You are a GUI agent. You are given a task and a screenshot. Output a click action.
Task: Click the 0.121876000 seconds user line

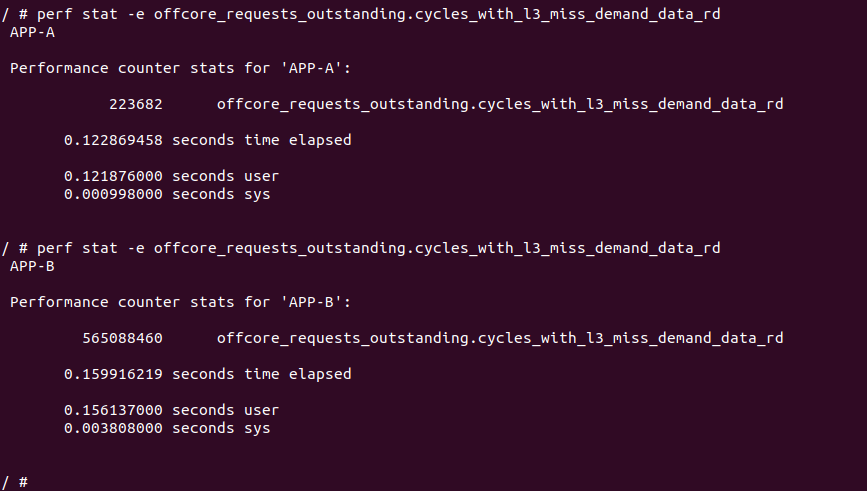click(x=171, y=176)
